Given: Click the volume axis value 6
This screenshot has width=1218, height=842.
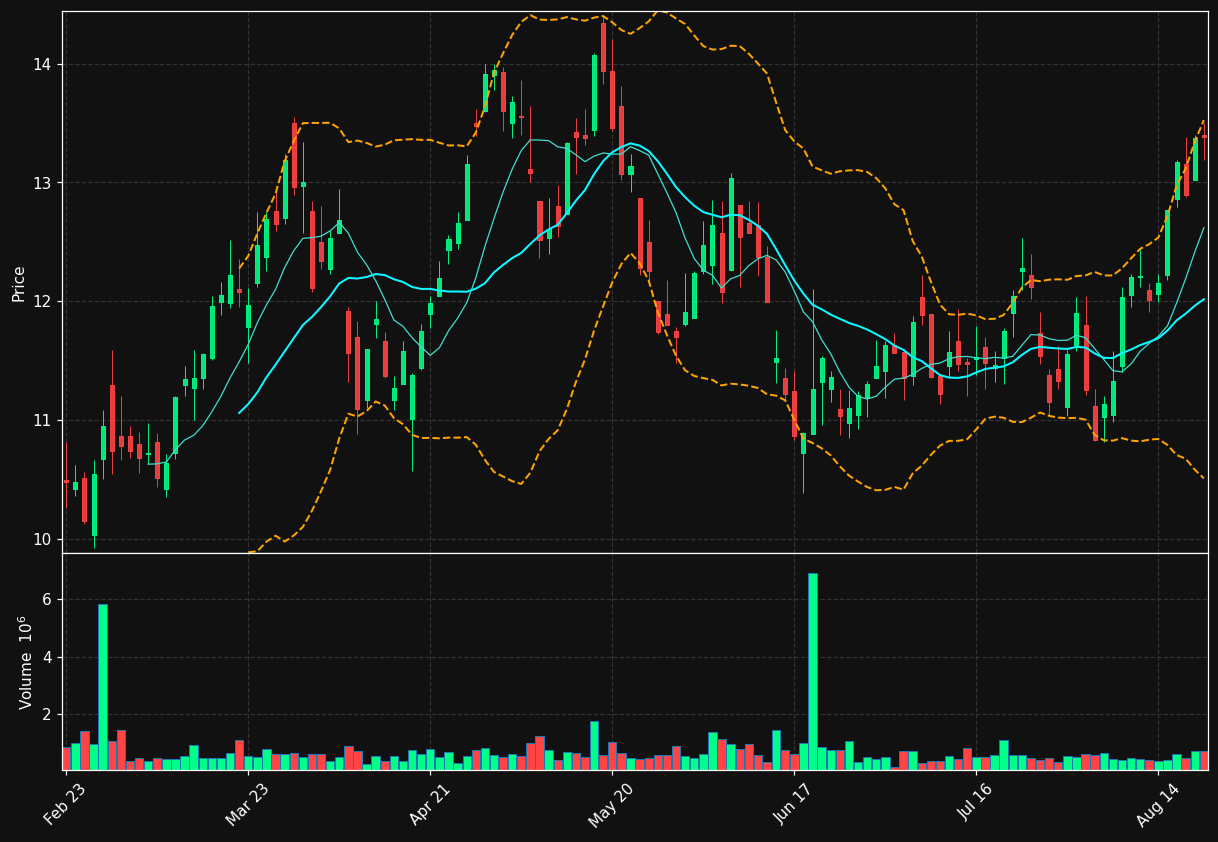Looking at the screenshot, I should click(x=48, y=600).
